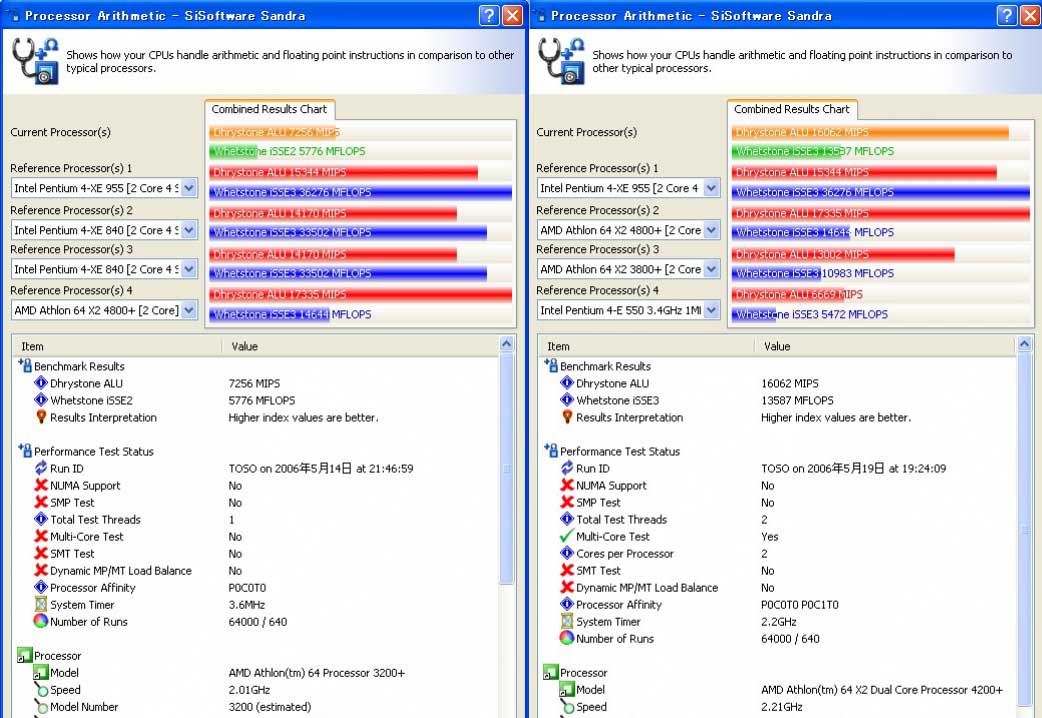Click 'P0C0T0 P0C1T0' affinity value
1042x718 pixels.
[799, 604]
